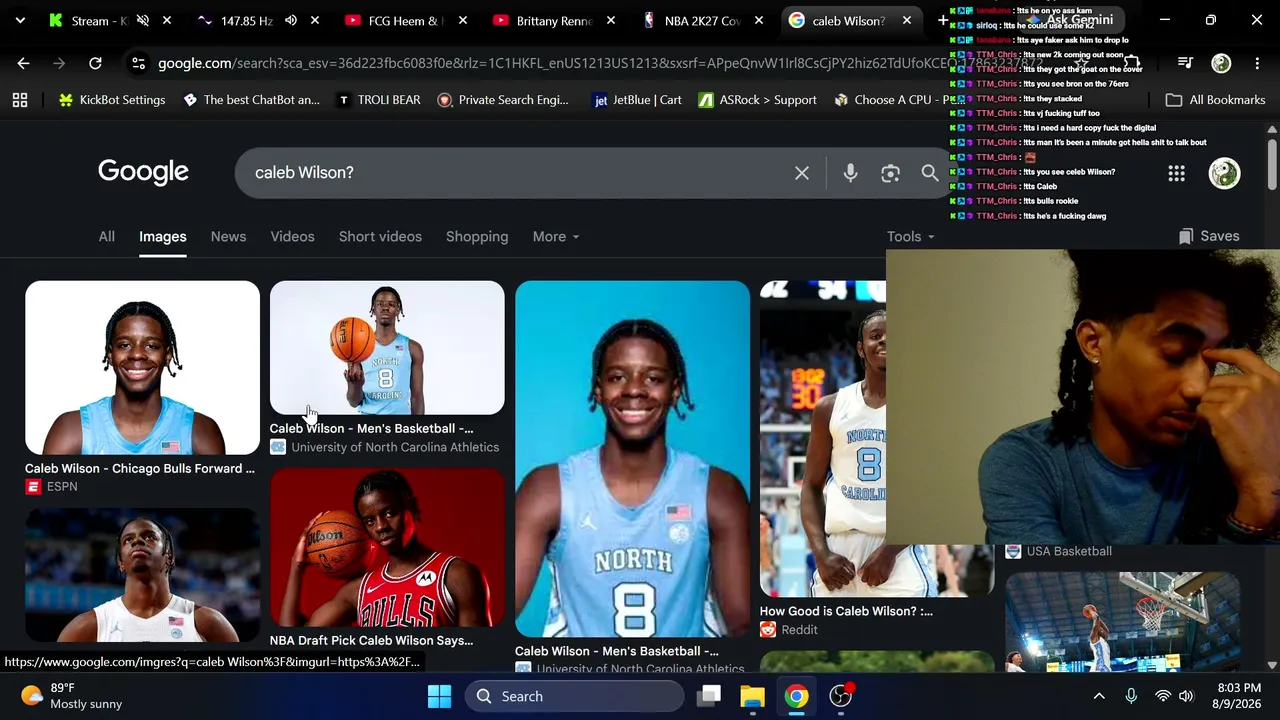Open the Windows Start menu
This screenshot has height=720, width=1280.
point(439,696)
